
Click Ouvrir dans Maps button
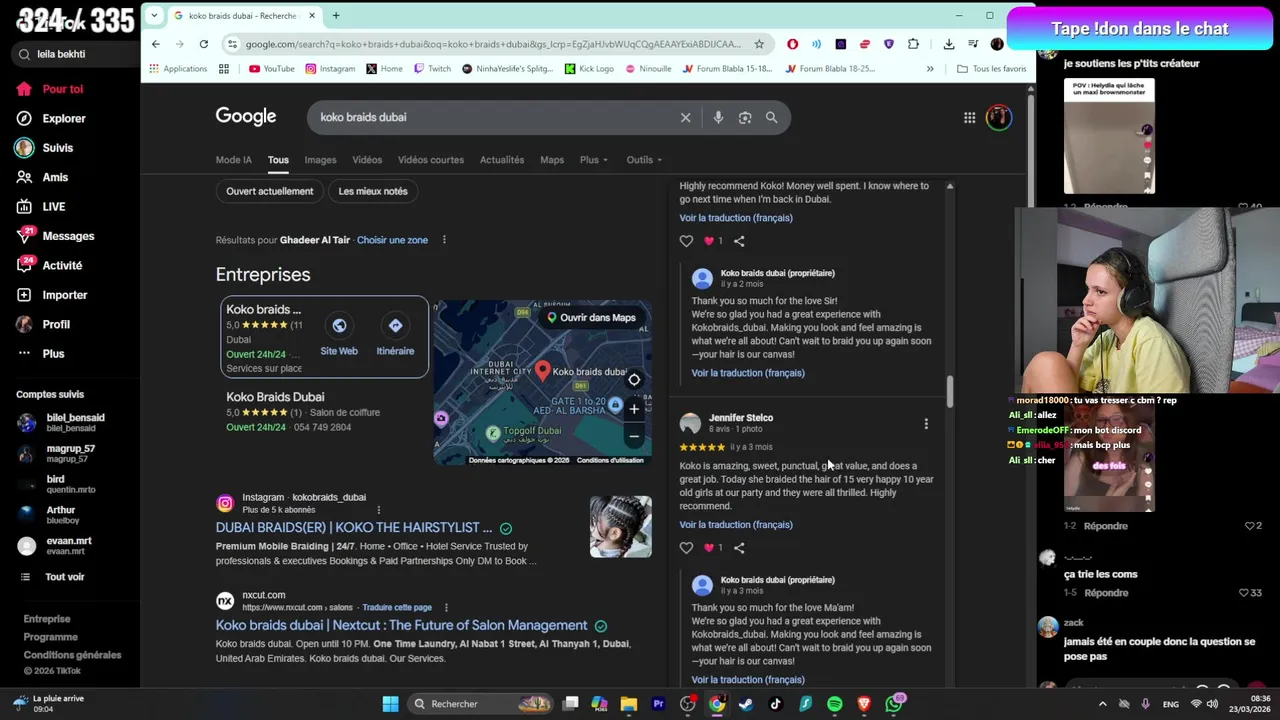click(x=590, y=318)
